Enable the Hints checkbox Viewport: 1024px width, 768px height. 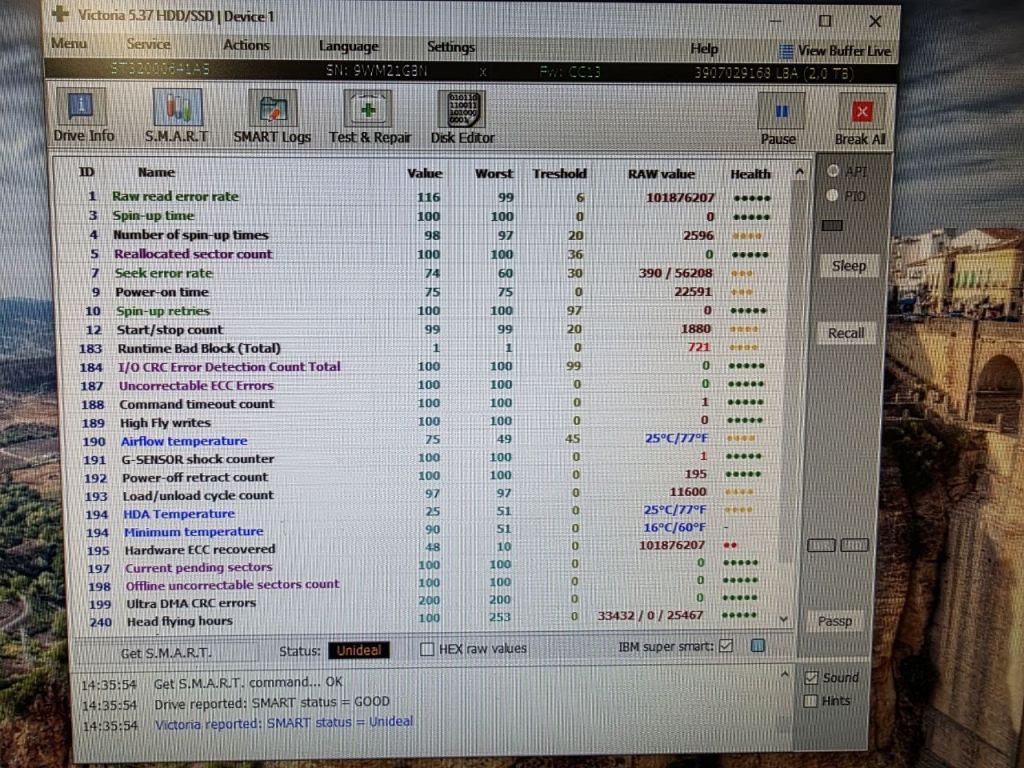coord(810,701)
